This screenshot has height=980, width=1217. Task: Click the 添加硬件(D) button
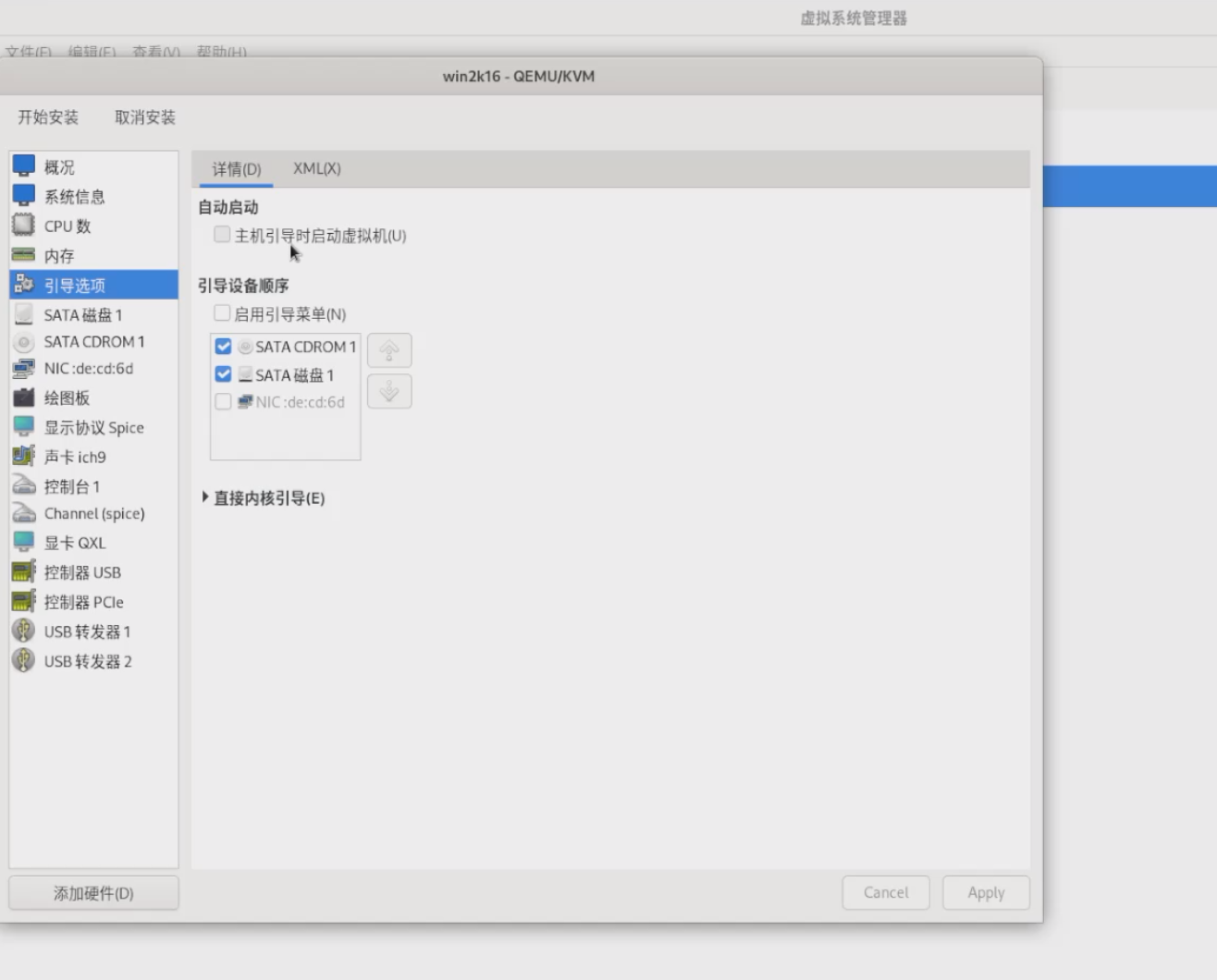[93, 893]
